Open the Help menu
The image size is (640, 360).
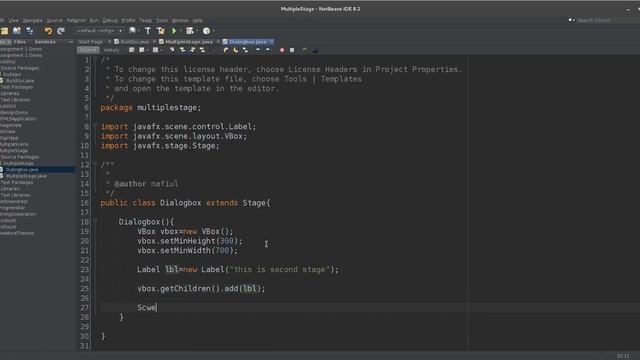tap(198, 20)
